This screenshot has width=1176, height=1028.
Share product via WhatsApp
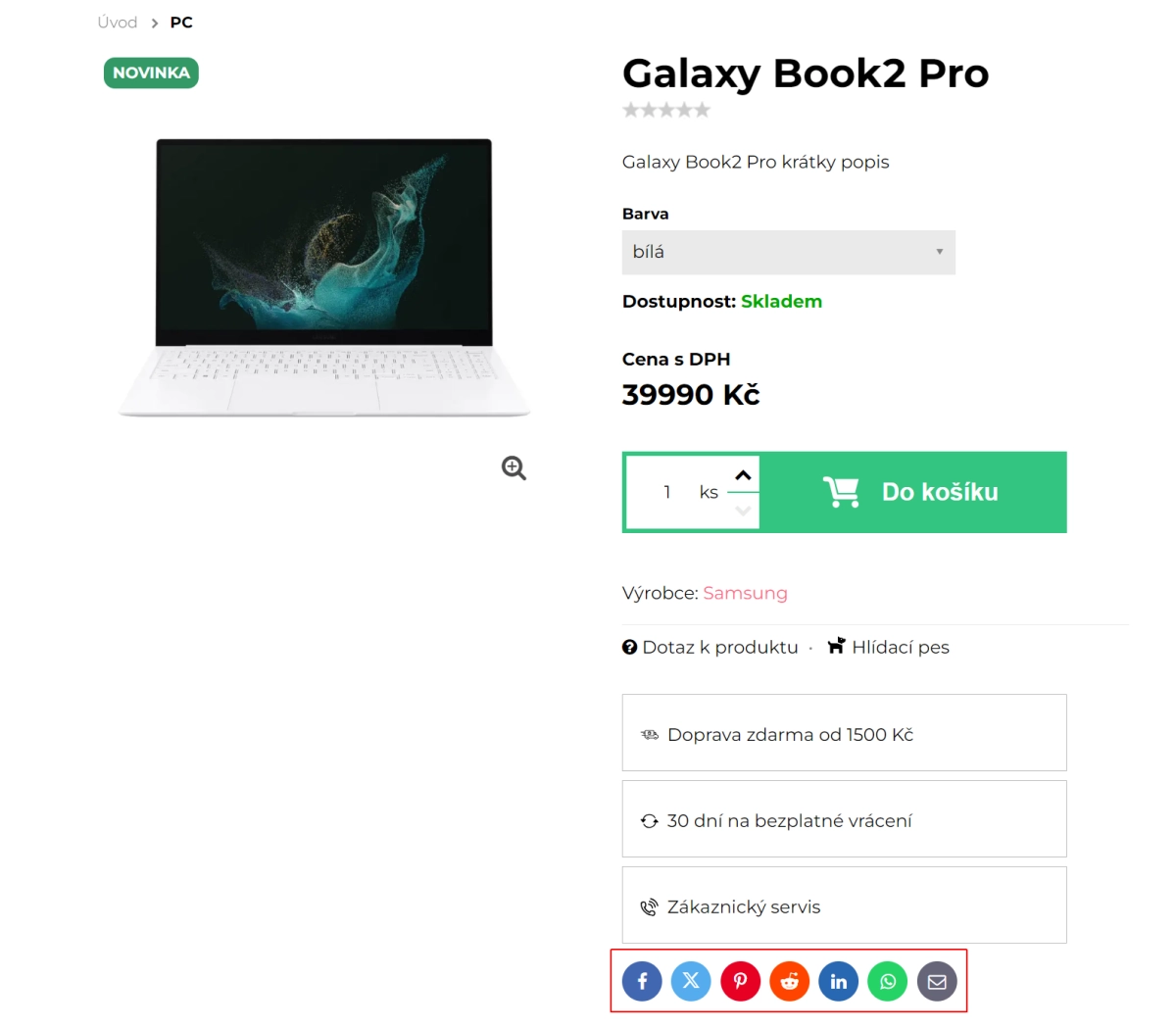pos(888,981)
